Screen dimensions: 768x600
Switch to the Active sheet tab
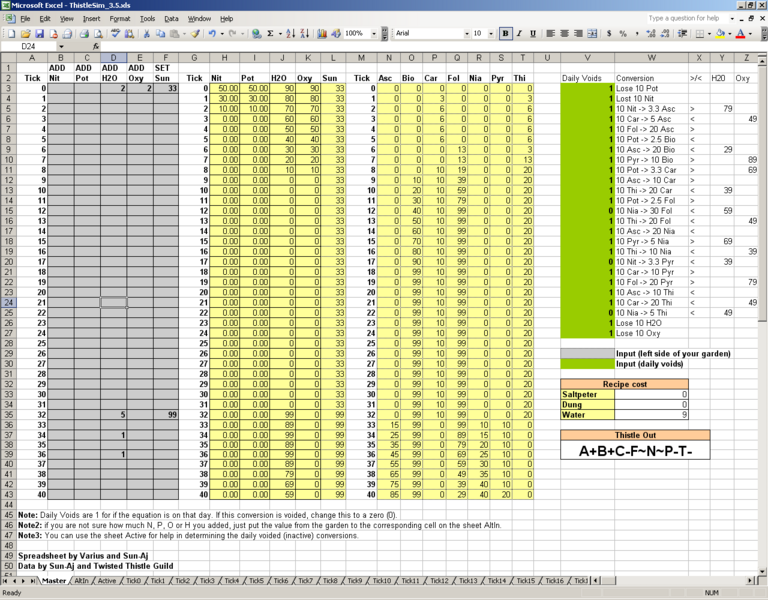(x=107, y=580)
